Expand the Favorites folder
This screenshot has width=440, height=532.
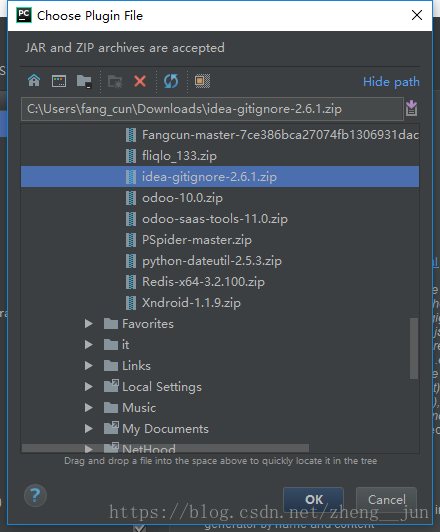tap(89, 324)
